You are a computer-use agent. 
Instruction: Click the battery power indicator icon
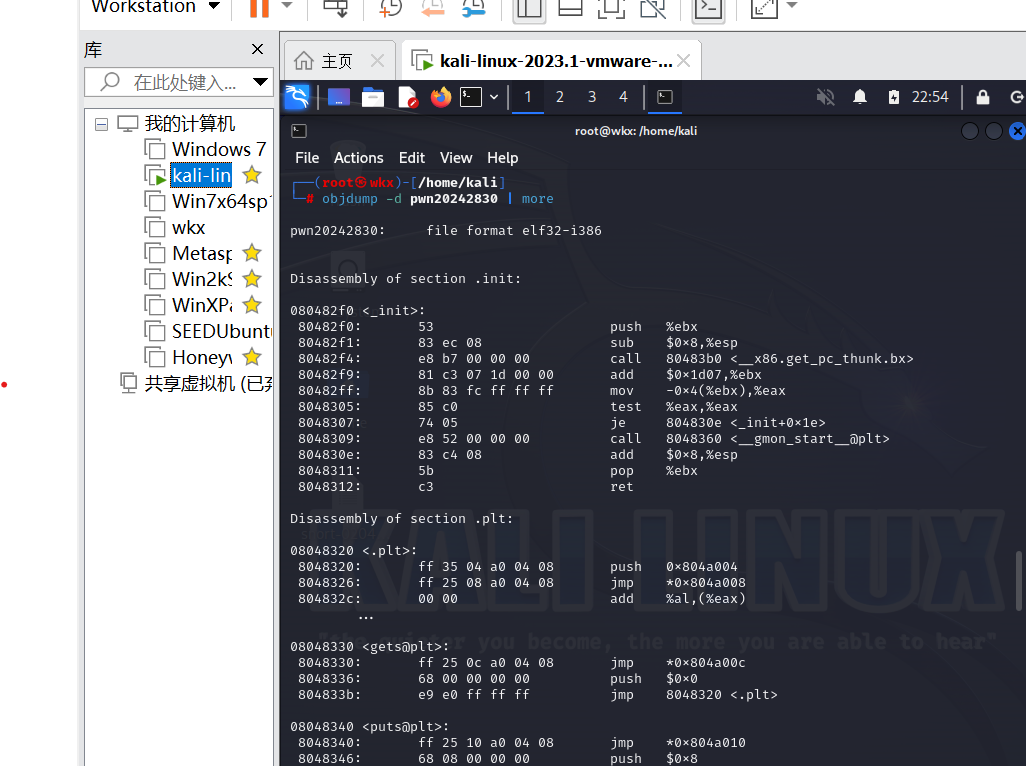[x=894, y=97]
